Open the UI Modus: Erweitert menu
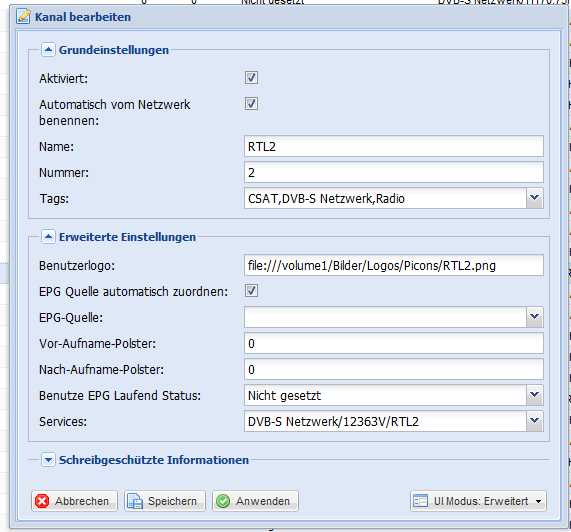This screenshot has height=532, width=571. (x=478, y=501)
